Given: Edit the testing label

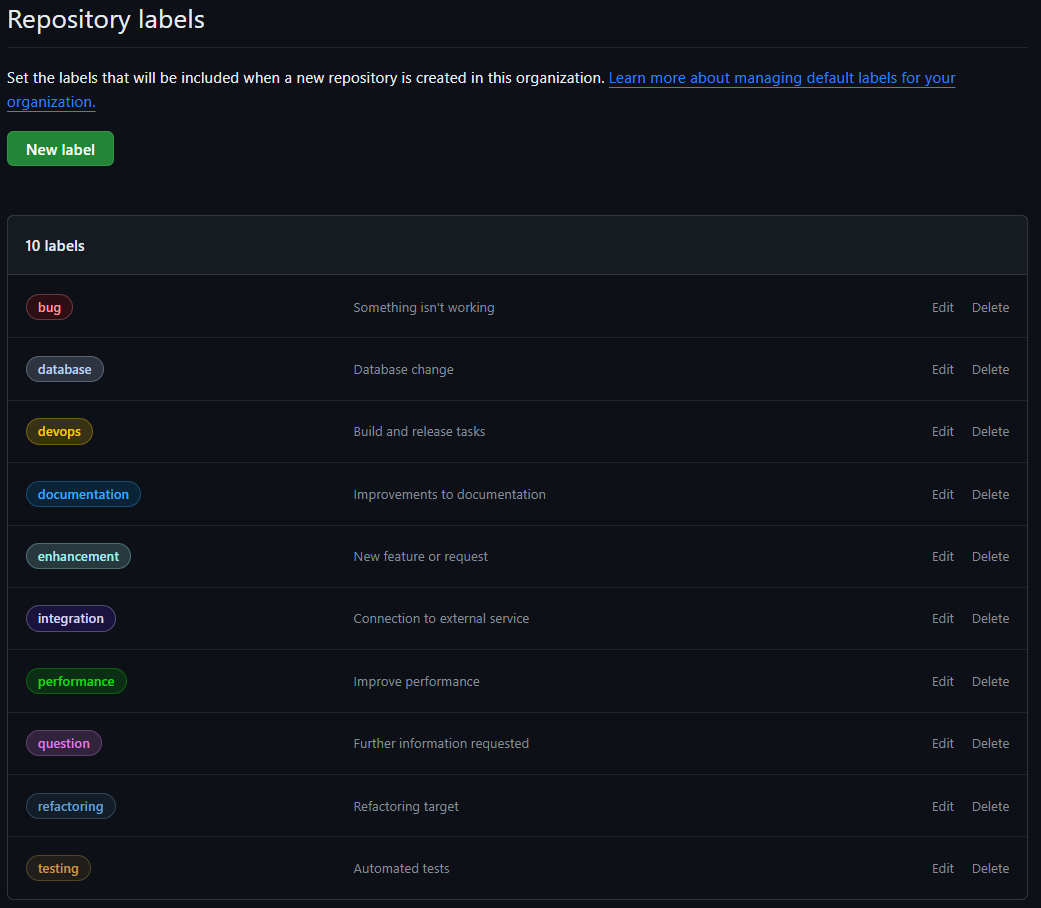Looking at the screenshot, I should [942, 868].
